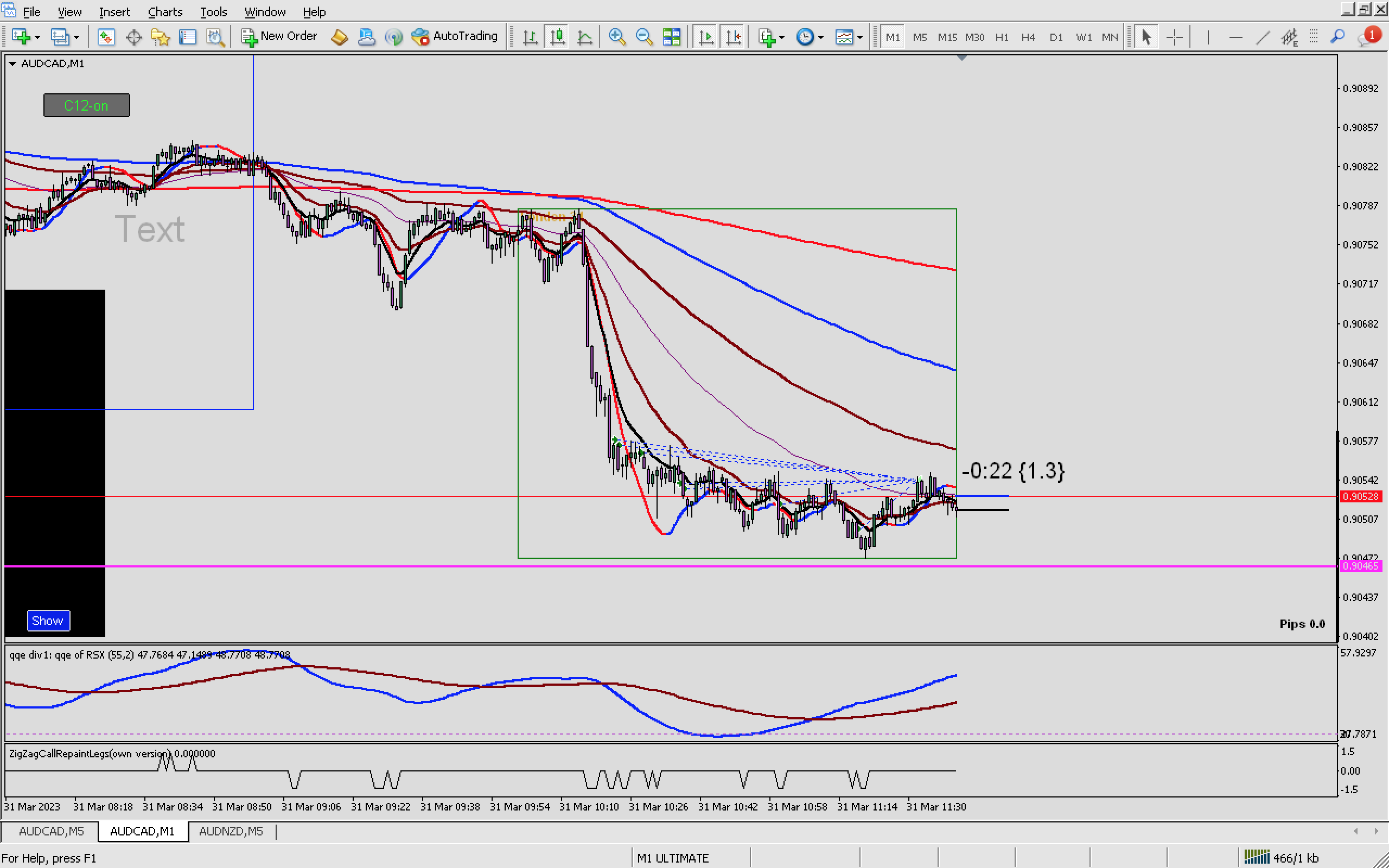Click the New Order button

point(279,37)
